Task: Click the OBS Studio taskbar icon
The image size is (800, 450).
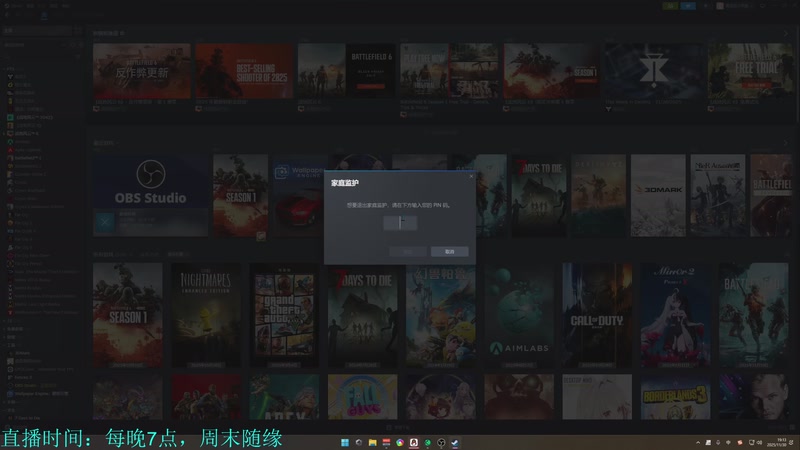Action: (x=441, y=442)
